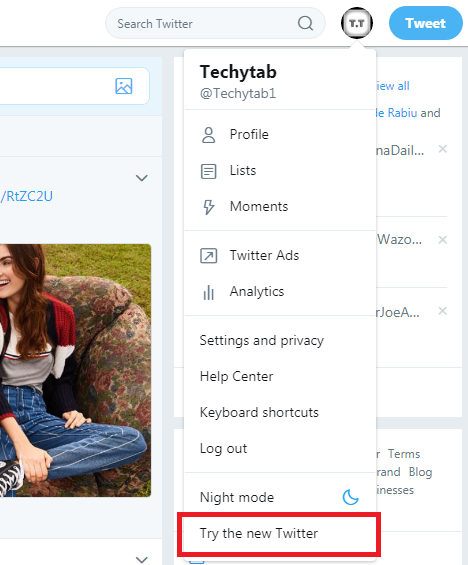This screenshot has width=468, height=565.
Task: Dismiss the naDail... follow suggestion
Action: [442, 148]
